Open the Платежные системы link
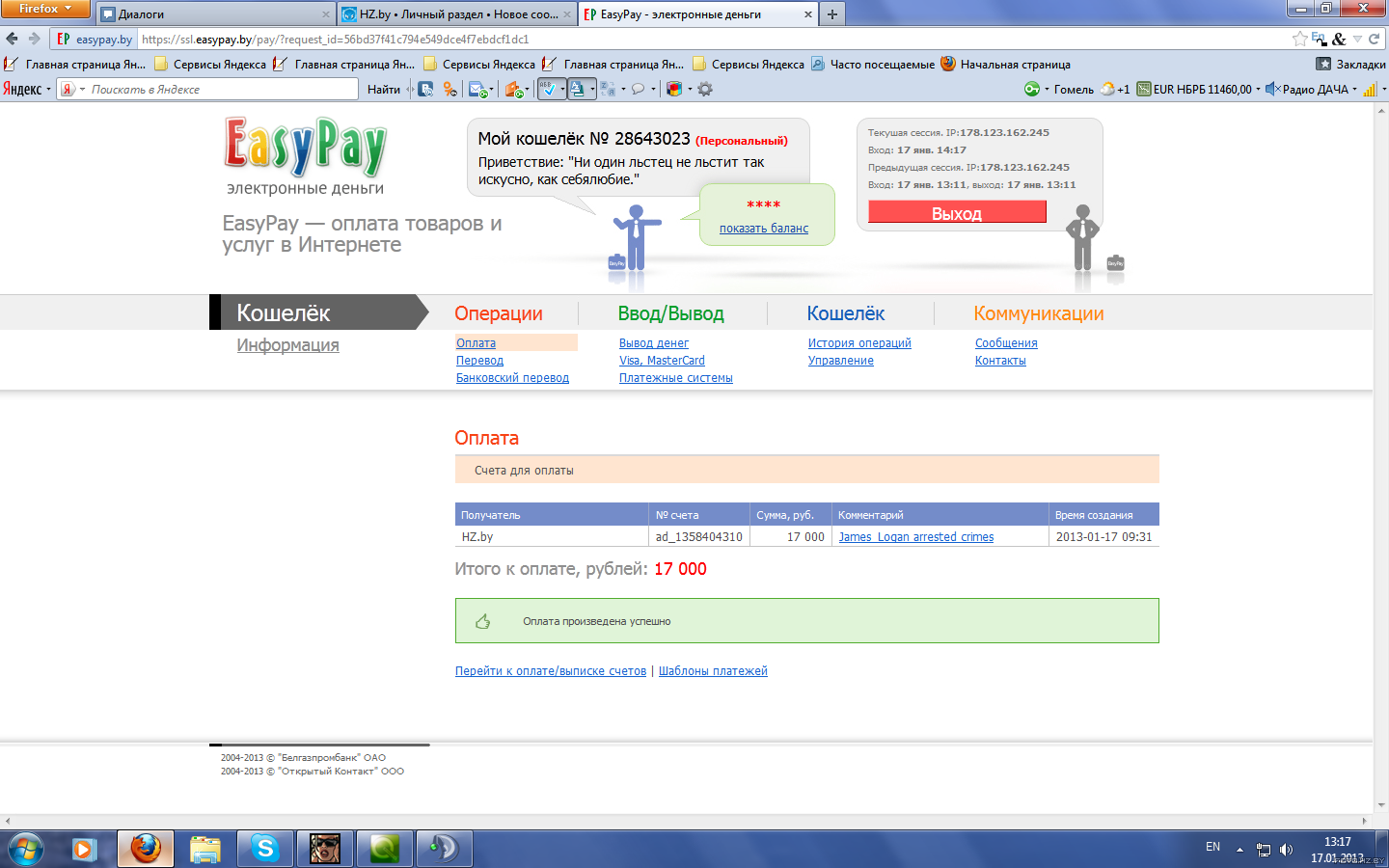 pyautogui.click(x=676, y=378)
